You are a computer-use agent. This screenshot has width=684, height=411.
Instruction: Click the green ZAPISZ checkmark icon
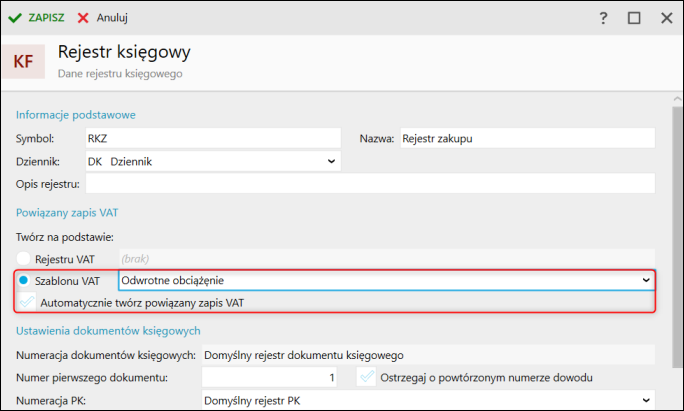(x=15, y=18)
